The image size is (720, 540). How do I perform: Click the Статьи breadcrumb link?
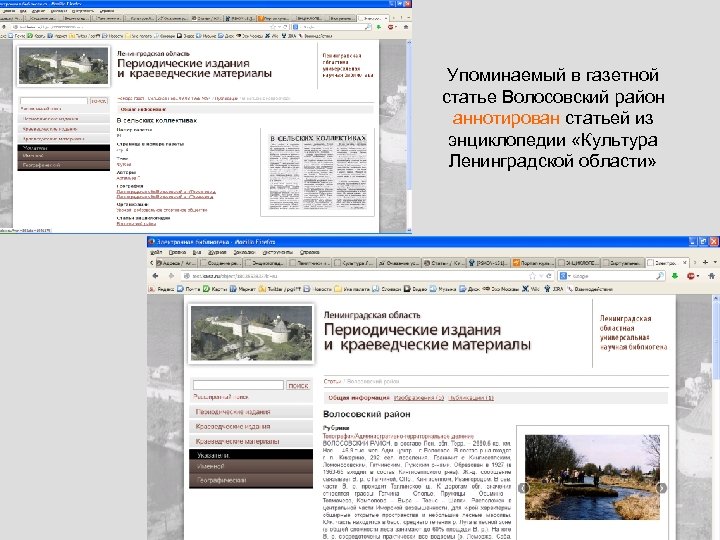(332, 382)
